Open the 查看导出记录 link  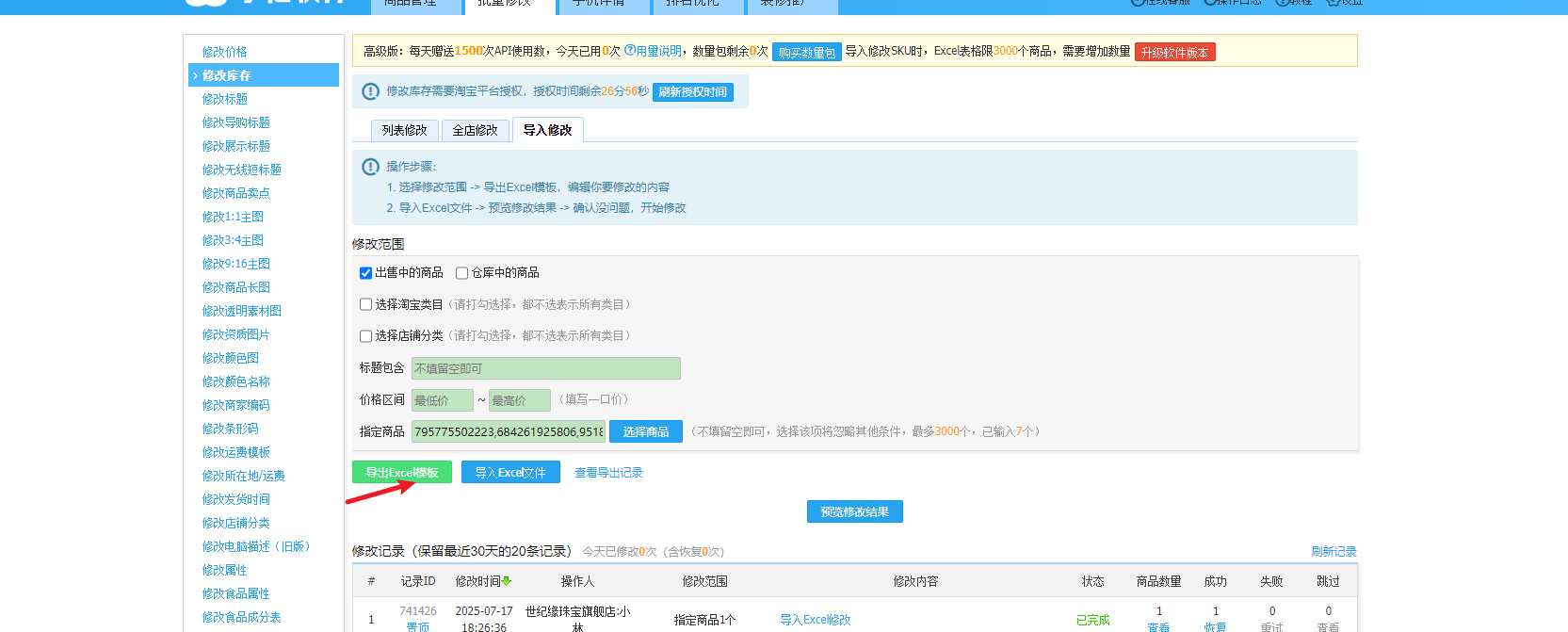pyautogui.click(x=608, y=473)
